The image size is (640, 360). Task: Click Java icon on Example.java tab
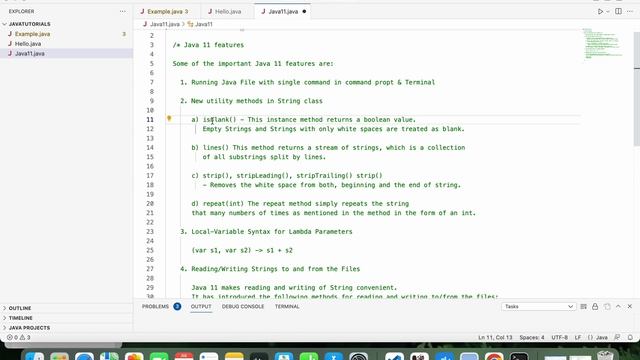click(x=142, y=11)
